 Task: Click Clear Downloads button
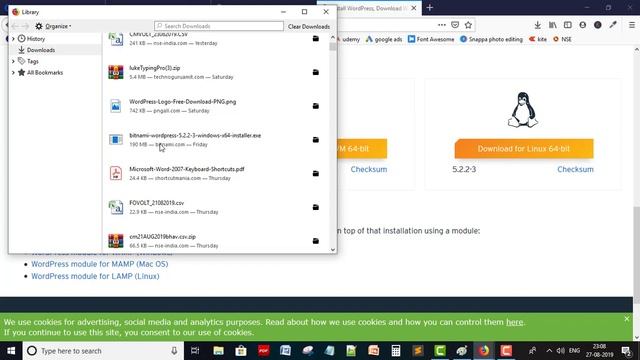[309, 27]
